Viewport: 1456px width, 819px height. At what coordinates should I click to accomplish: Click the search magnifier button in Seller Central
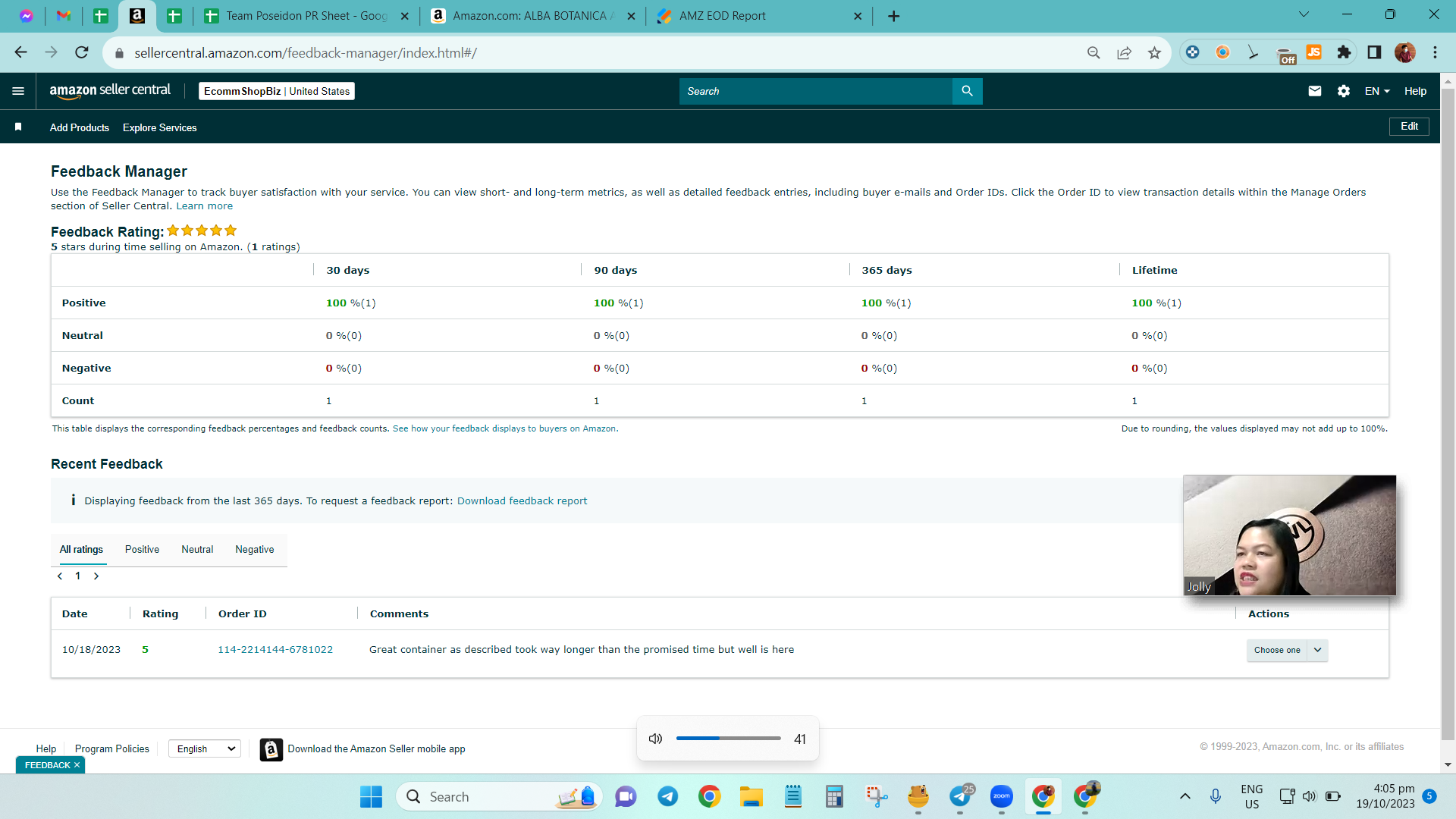[967, 91]
